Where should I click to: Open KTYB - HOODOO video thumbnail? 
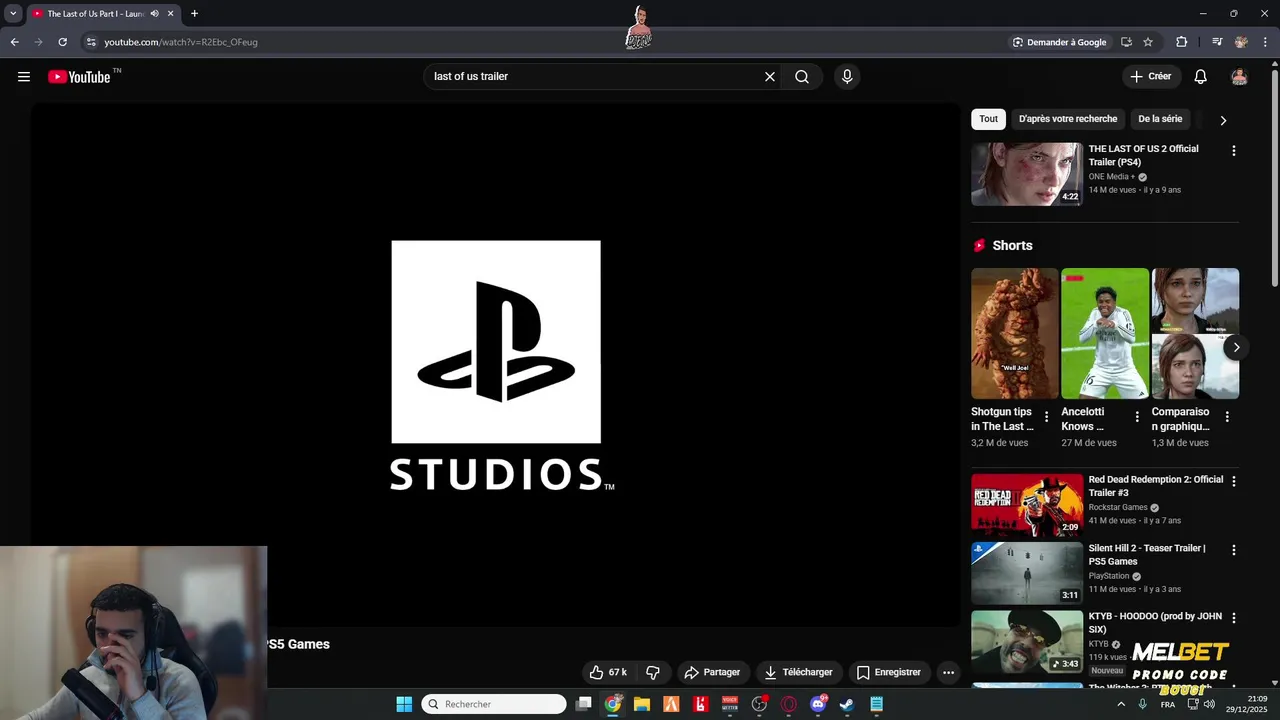coord(1027,642)
